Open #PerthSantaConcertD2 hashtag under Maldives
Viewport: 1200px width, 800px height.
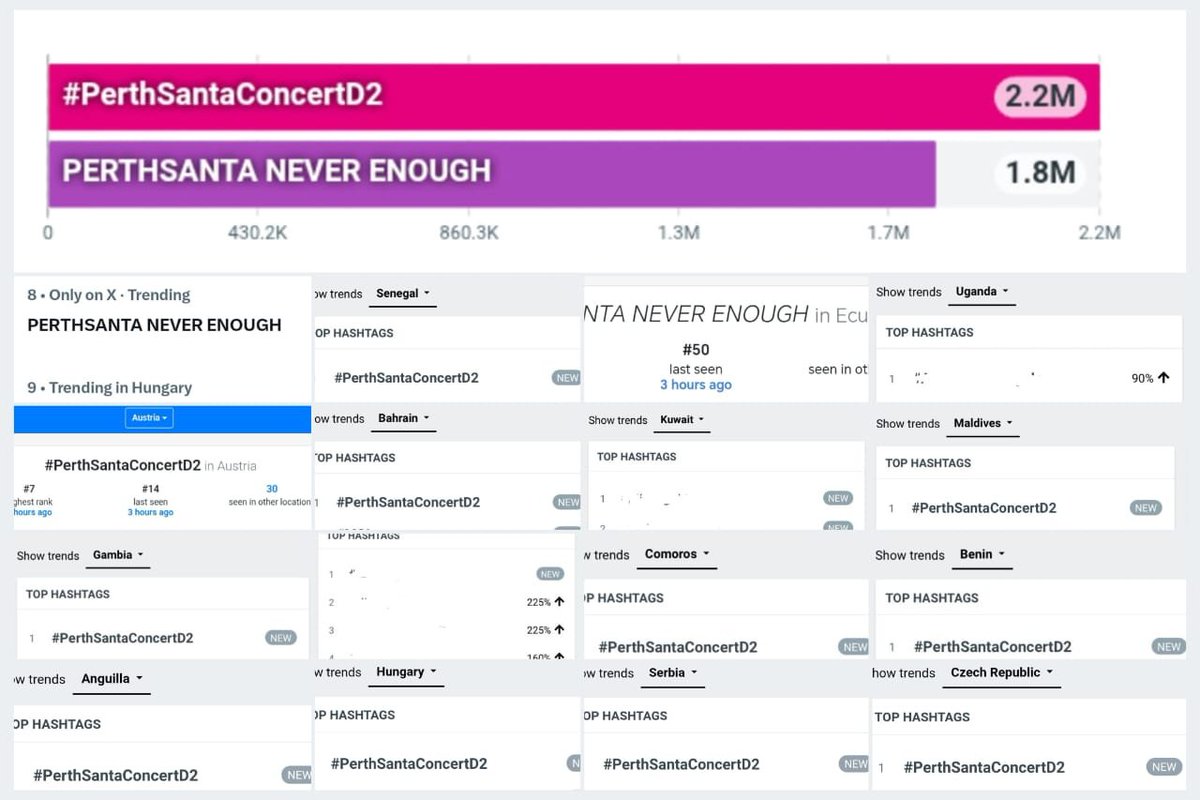coord(984,508)
